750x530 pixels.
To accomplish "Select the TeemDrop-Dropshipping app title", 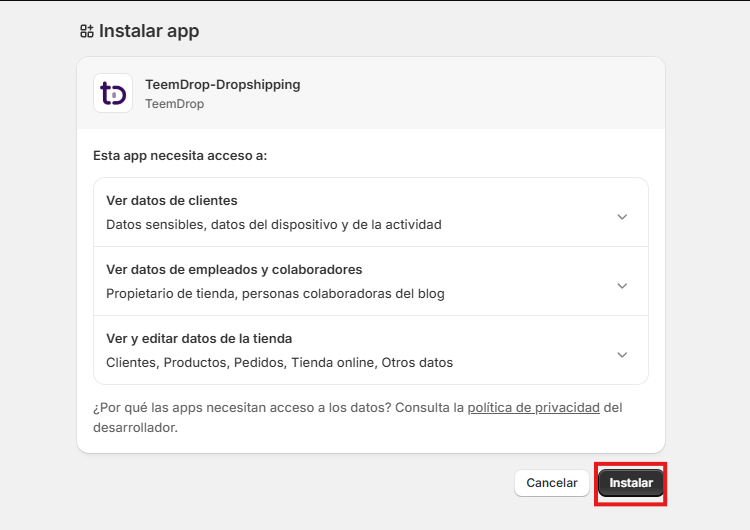I will (x=223, y=85).
